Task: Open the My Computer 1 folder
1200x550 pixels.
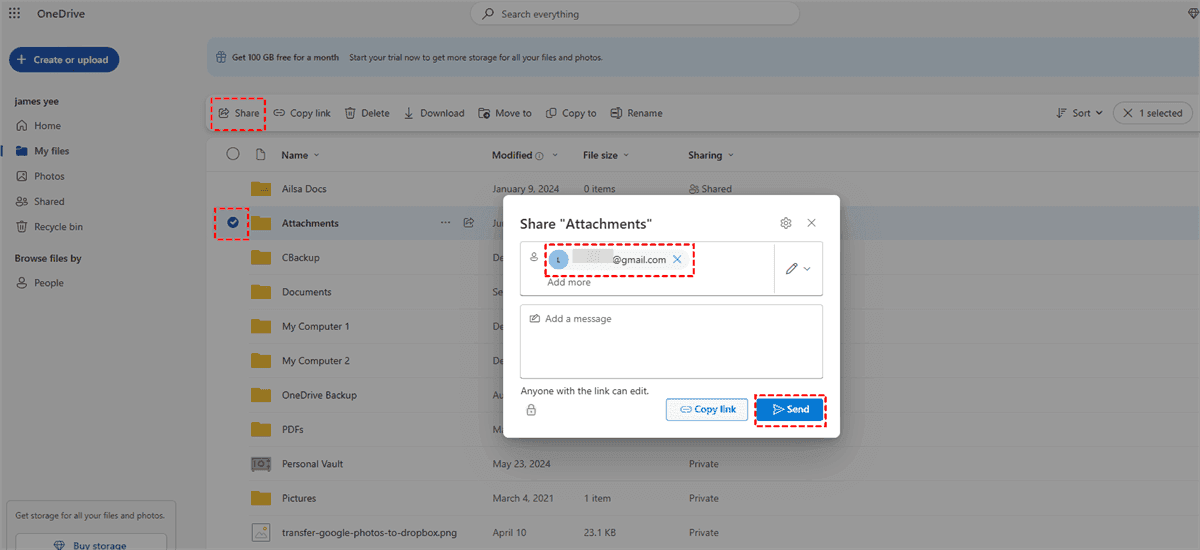Action: pos(315,326)
